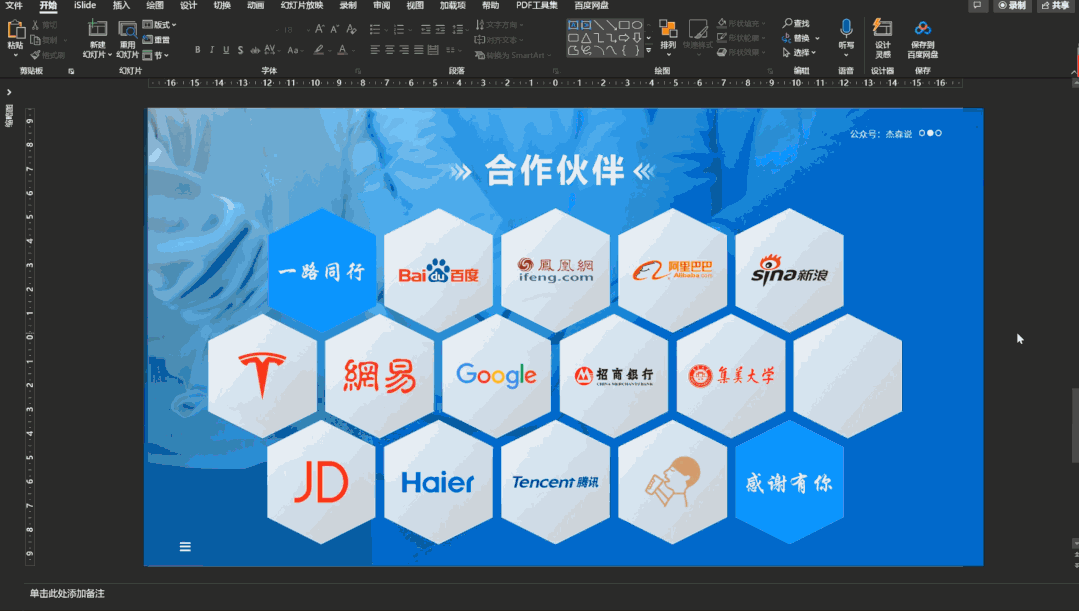Screen dimensions: 1079x611
Task: Open the Change Case (Aa) dropdown
Action: [x=295, y=50]
